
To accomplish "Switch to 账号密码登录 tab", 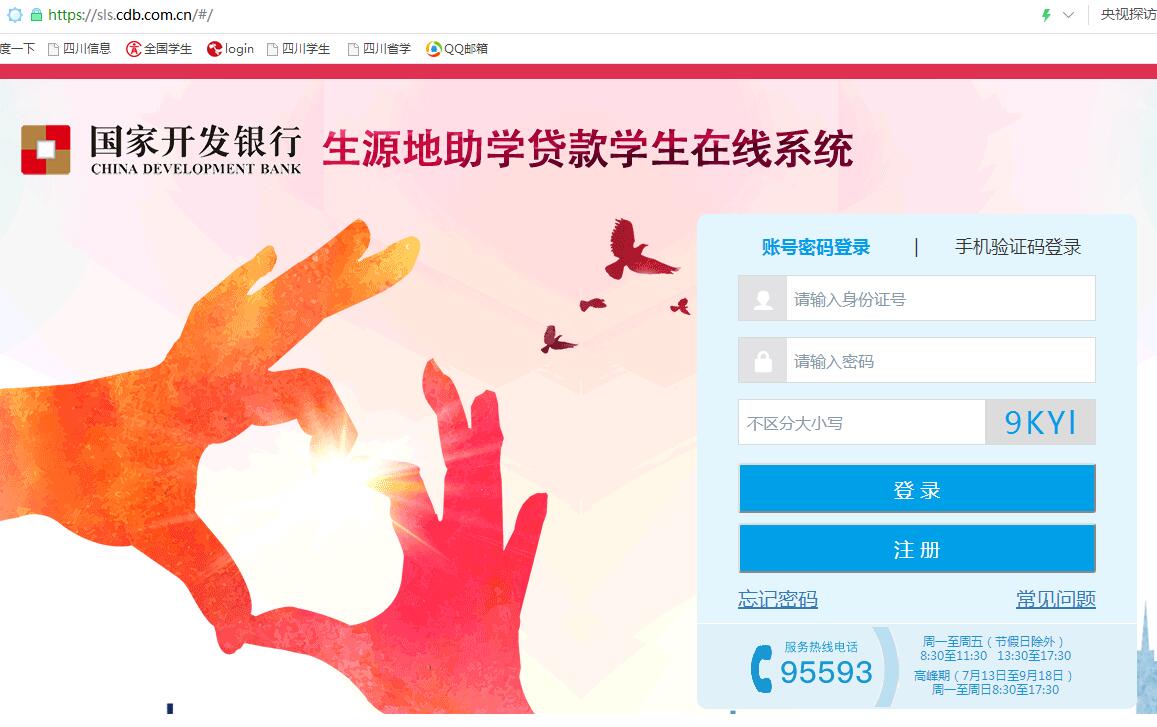I will (x=815, y=247).
